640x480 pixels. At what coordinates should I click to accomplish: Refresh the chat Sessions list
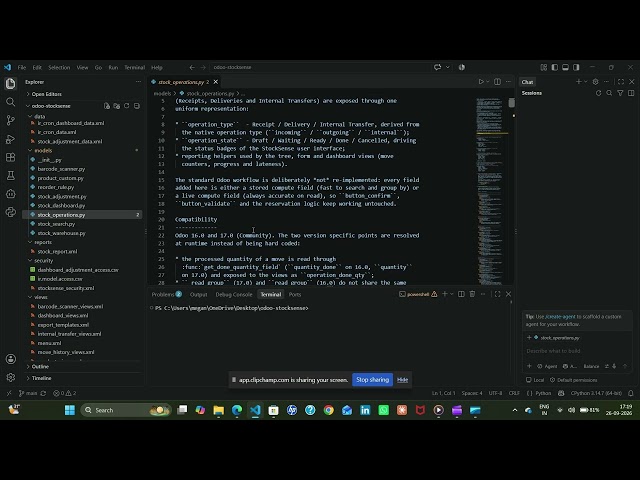[x=598, y=93]
